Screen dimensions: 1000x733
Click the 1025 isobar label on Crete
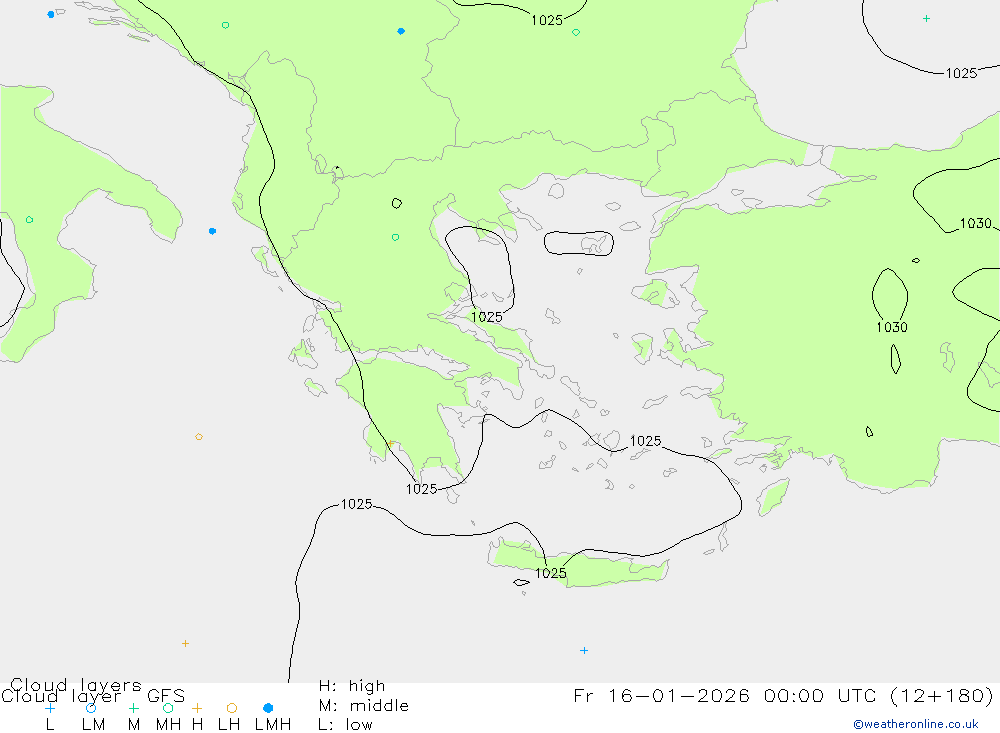[550, 573]
